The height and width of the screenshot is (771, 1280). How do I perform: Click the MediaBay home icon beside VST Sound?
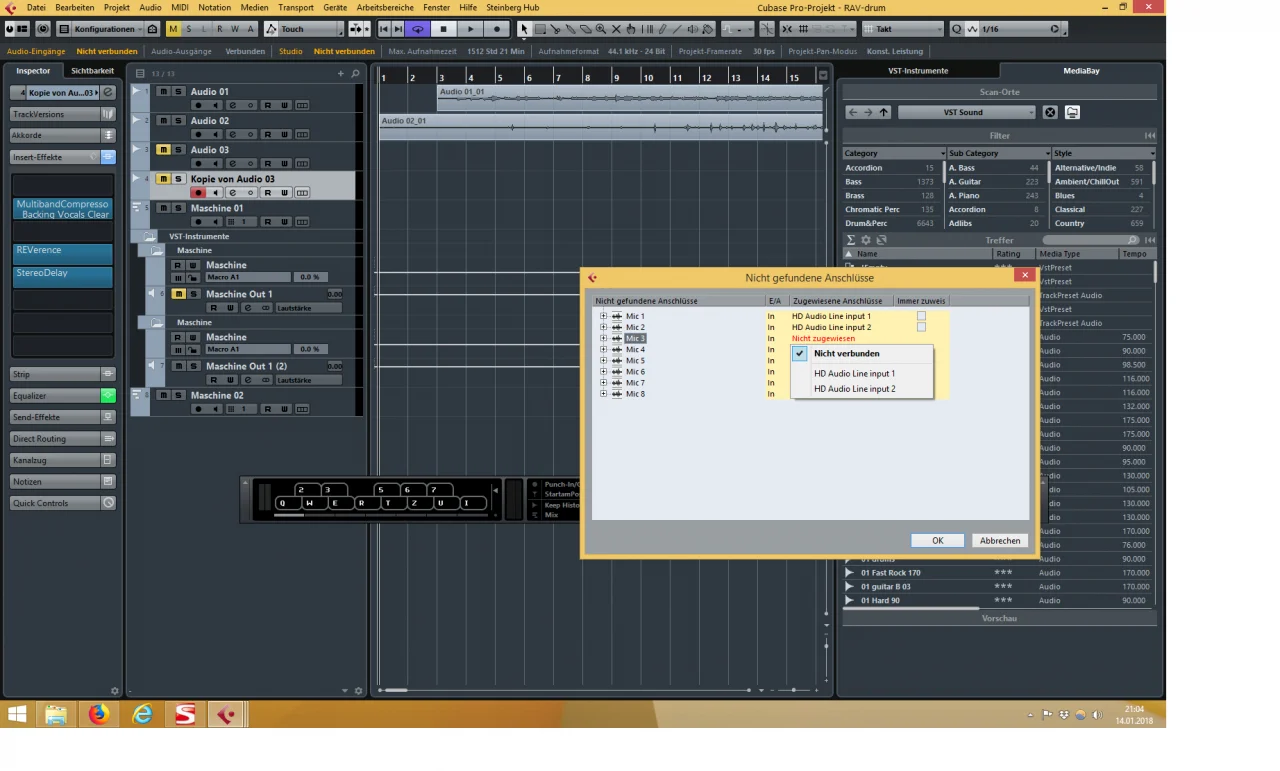pyautogui.click(x=1072, y=113)
